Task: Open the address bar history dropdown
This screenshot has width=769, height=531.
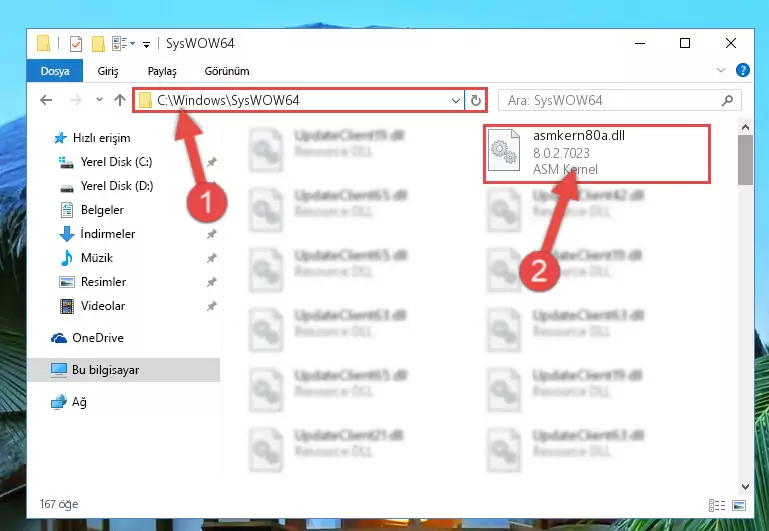Action: pos(456,101)
